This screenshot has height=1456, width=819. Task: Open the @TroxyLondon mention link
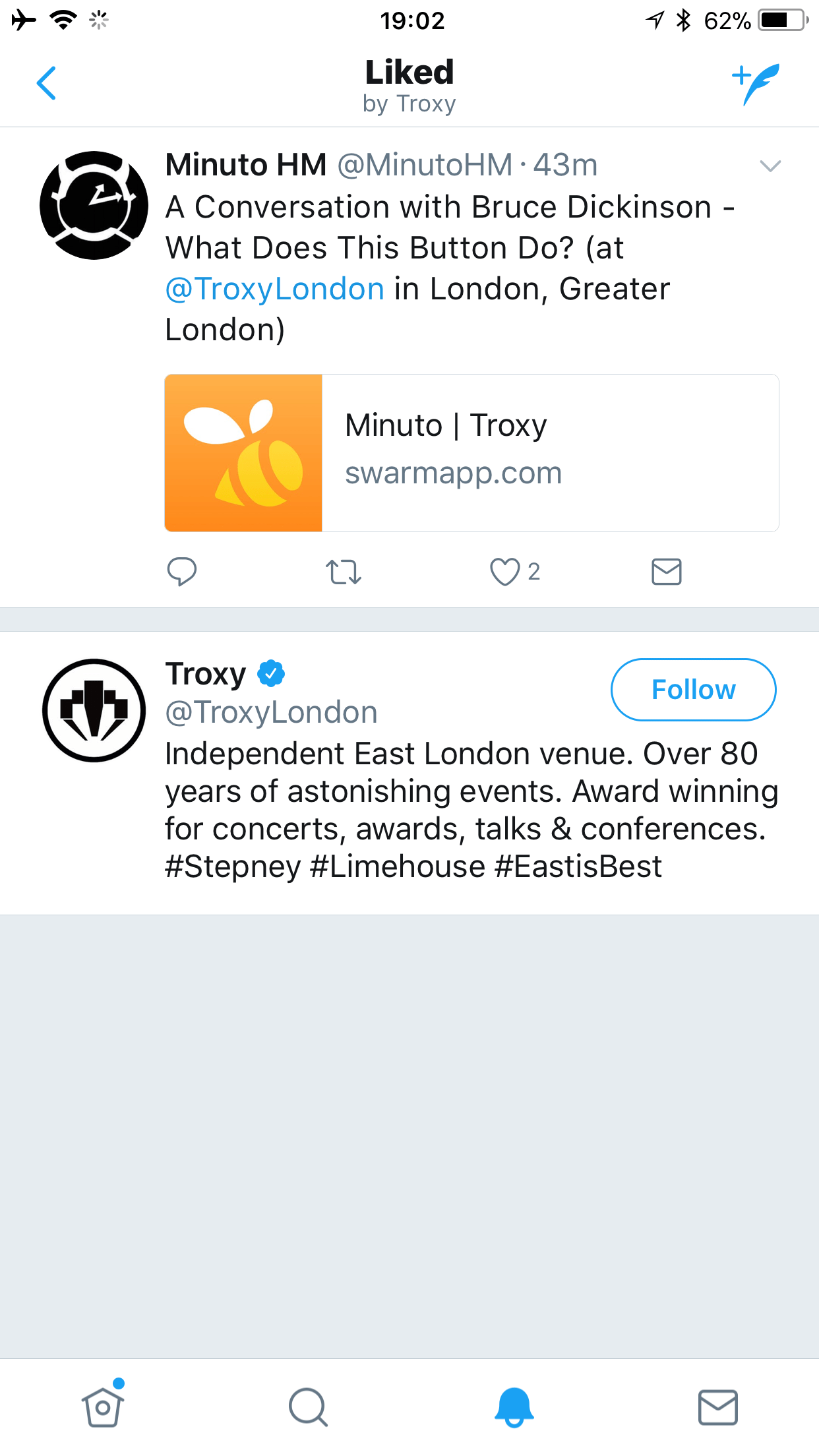click(274, 289)
